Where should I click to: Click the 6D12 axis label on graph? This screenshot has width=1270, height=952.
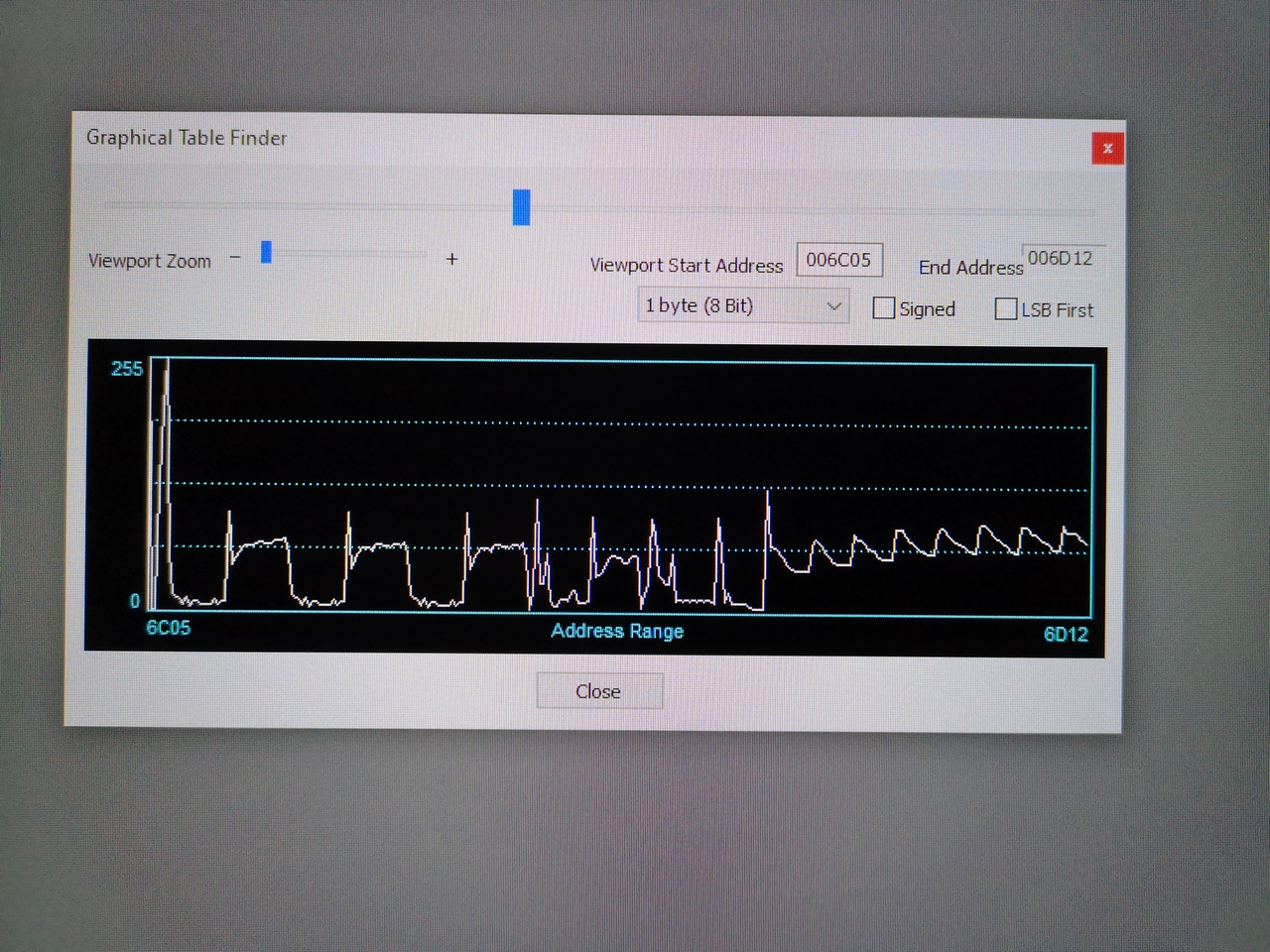(x=1066, y=635)
